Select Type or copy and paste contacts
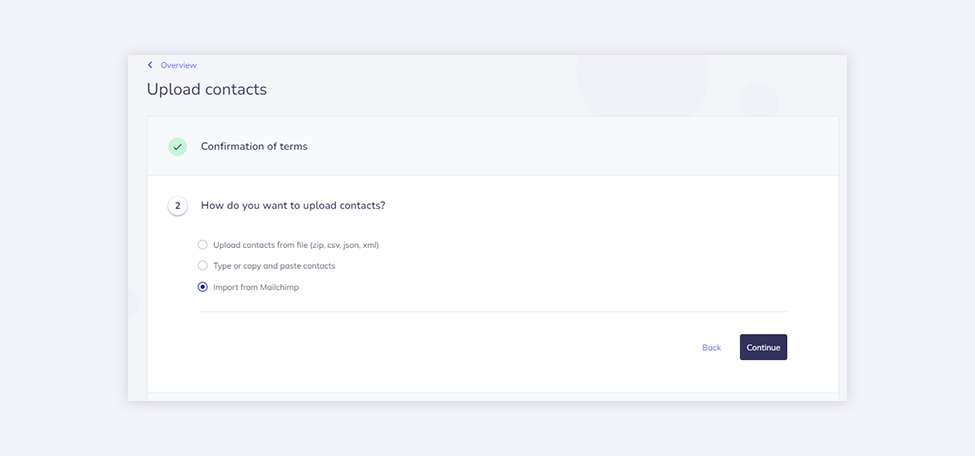The height and width of the screenshot is (456, 975). click(203, 266)
